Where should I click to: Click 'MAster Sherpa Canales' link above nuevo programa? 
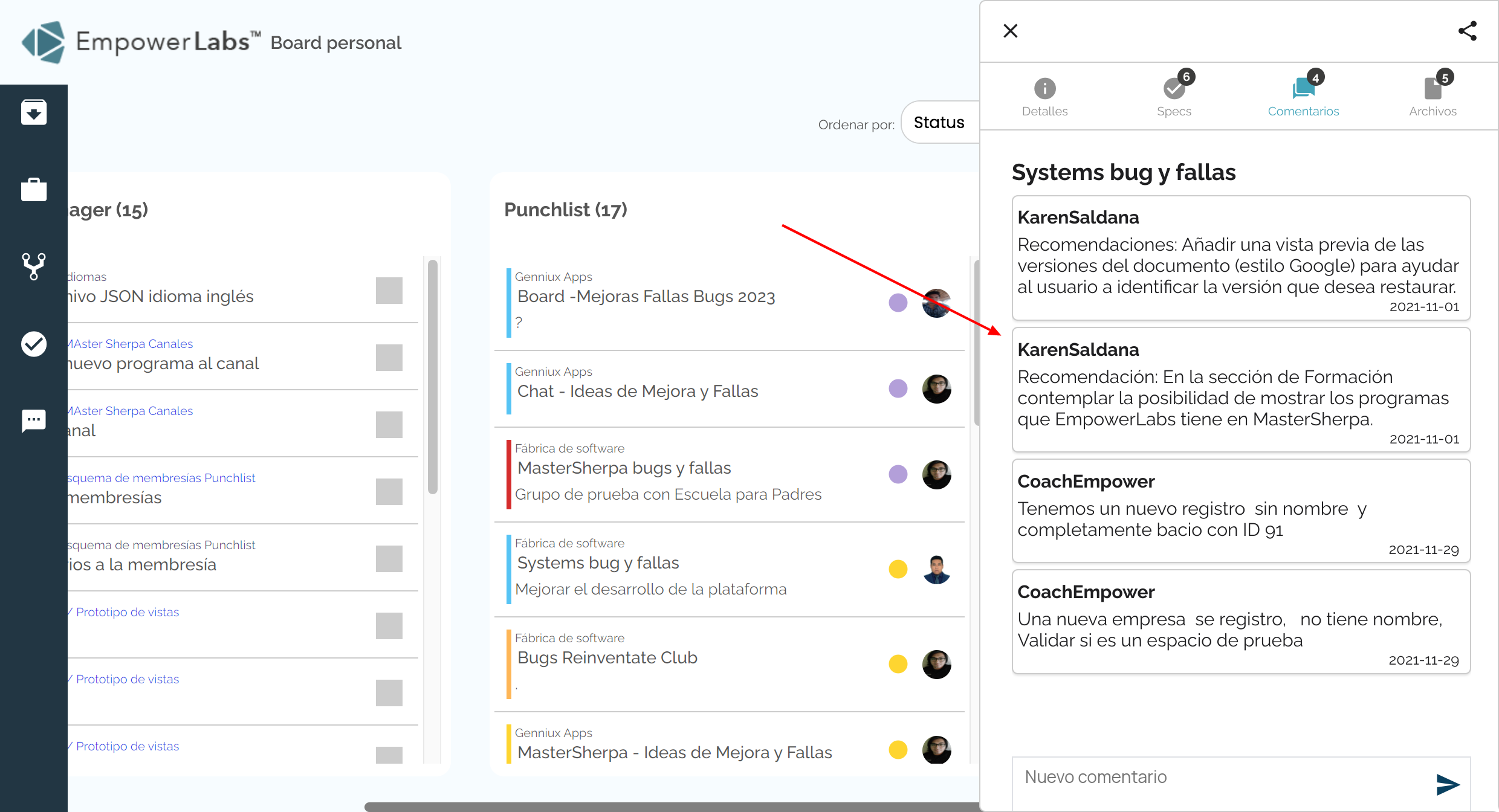point(131,344)
